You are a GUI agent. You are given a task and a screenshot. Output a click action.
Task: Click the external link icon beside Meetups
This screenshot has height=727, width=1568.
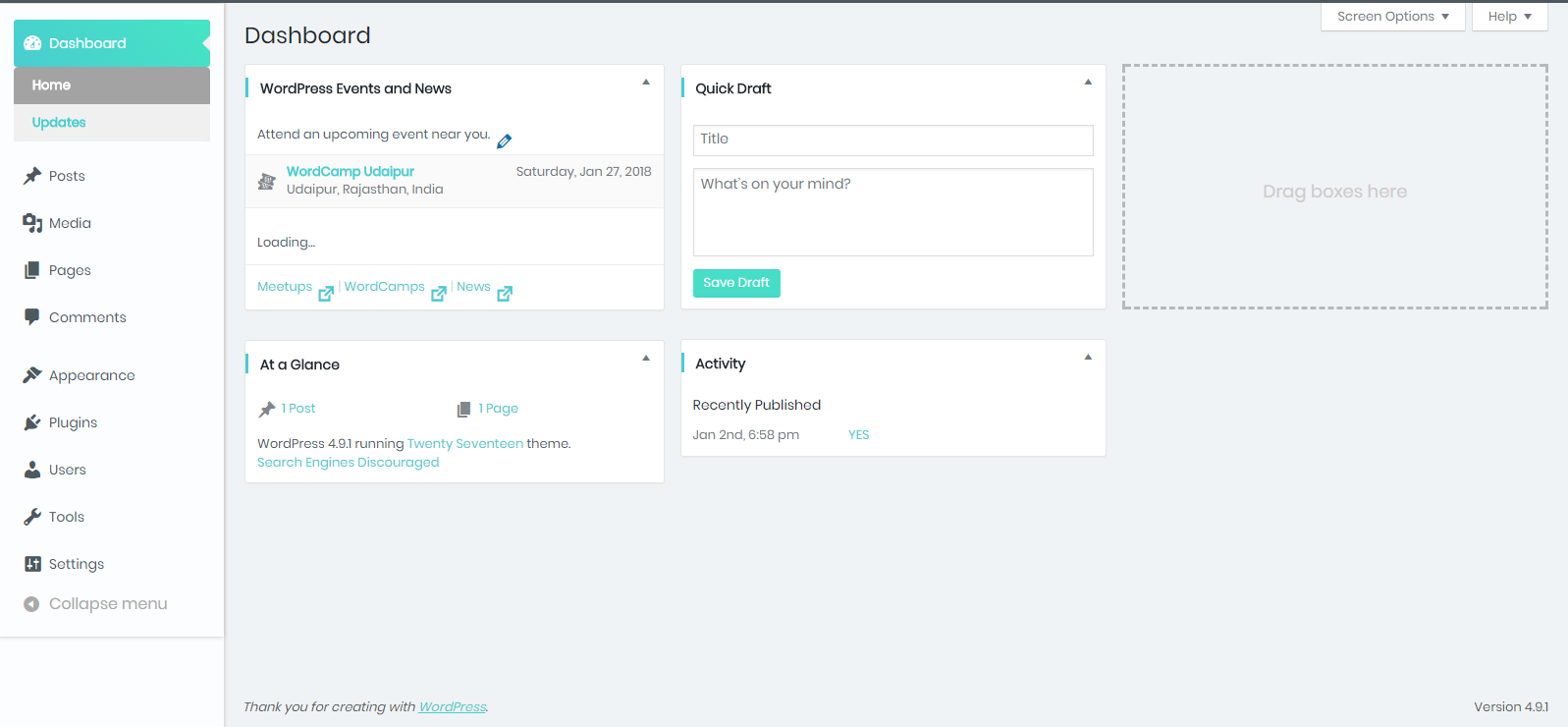coord(326,293)
